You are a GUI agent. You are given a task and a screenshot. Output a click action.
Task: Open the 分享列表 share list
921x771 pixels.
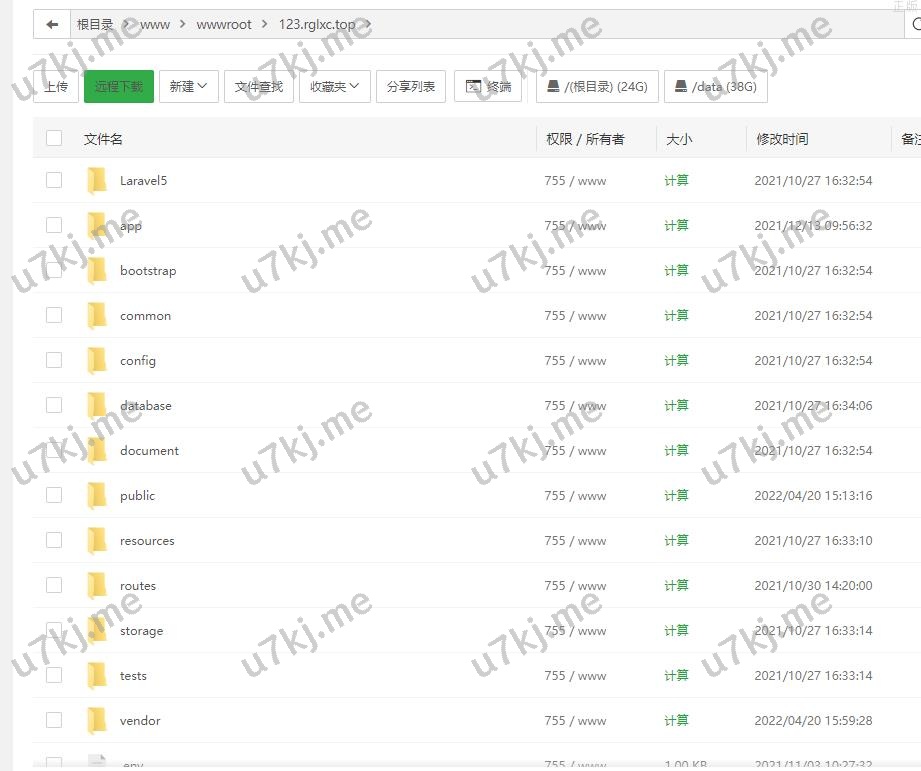point(411,87)
